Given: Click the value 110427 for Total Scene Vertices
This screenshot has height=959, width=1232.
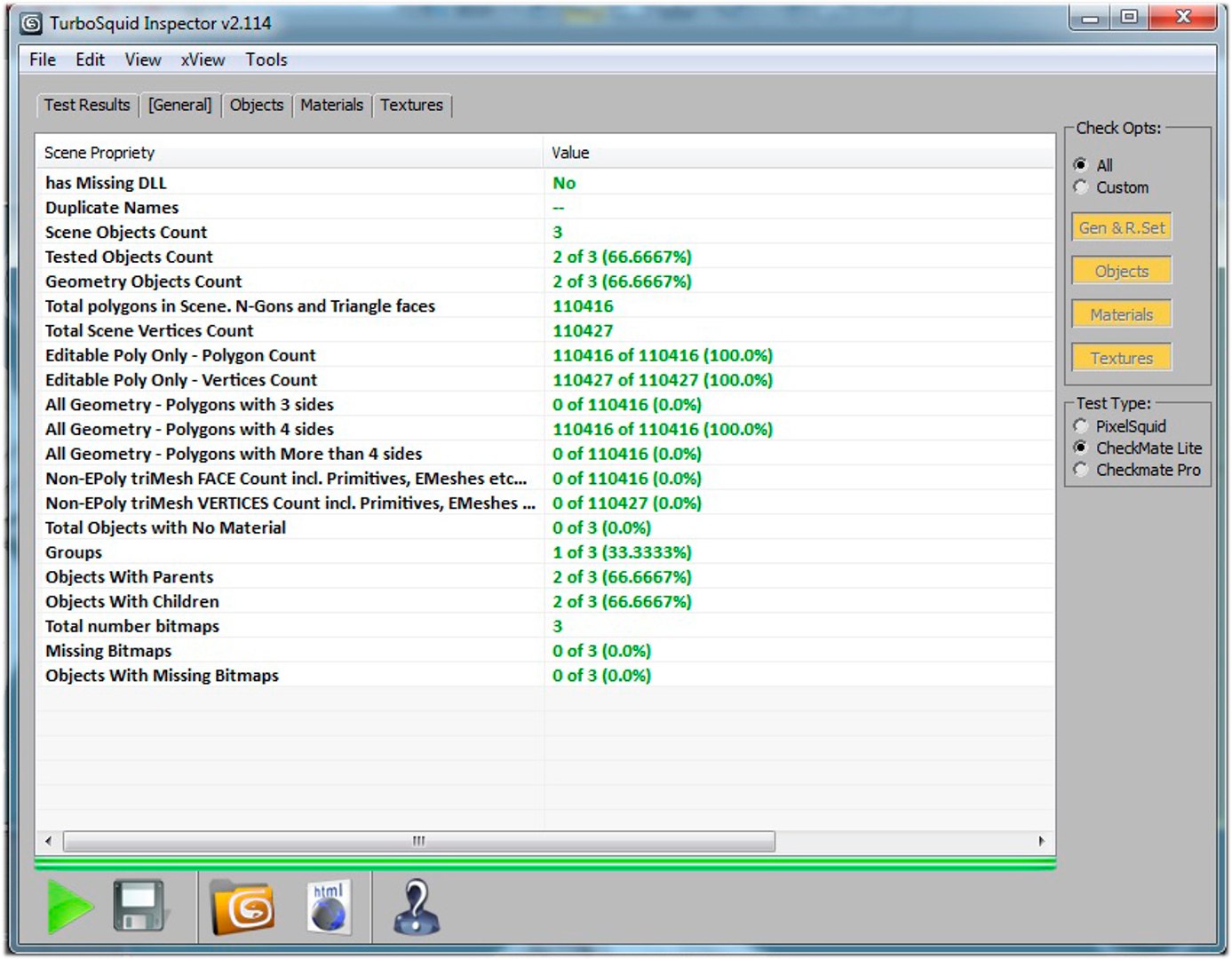Looking at the screenshot, I should pyautogui.click(x=583, y=330).
